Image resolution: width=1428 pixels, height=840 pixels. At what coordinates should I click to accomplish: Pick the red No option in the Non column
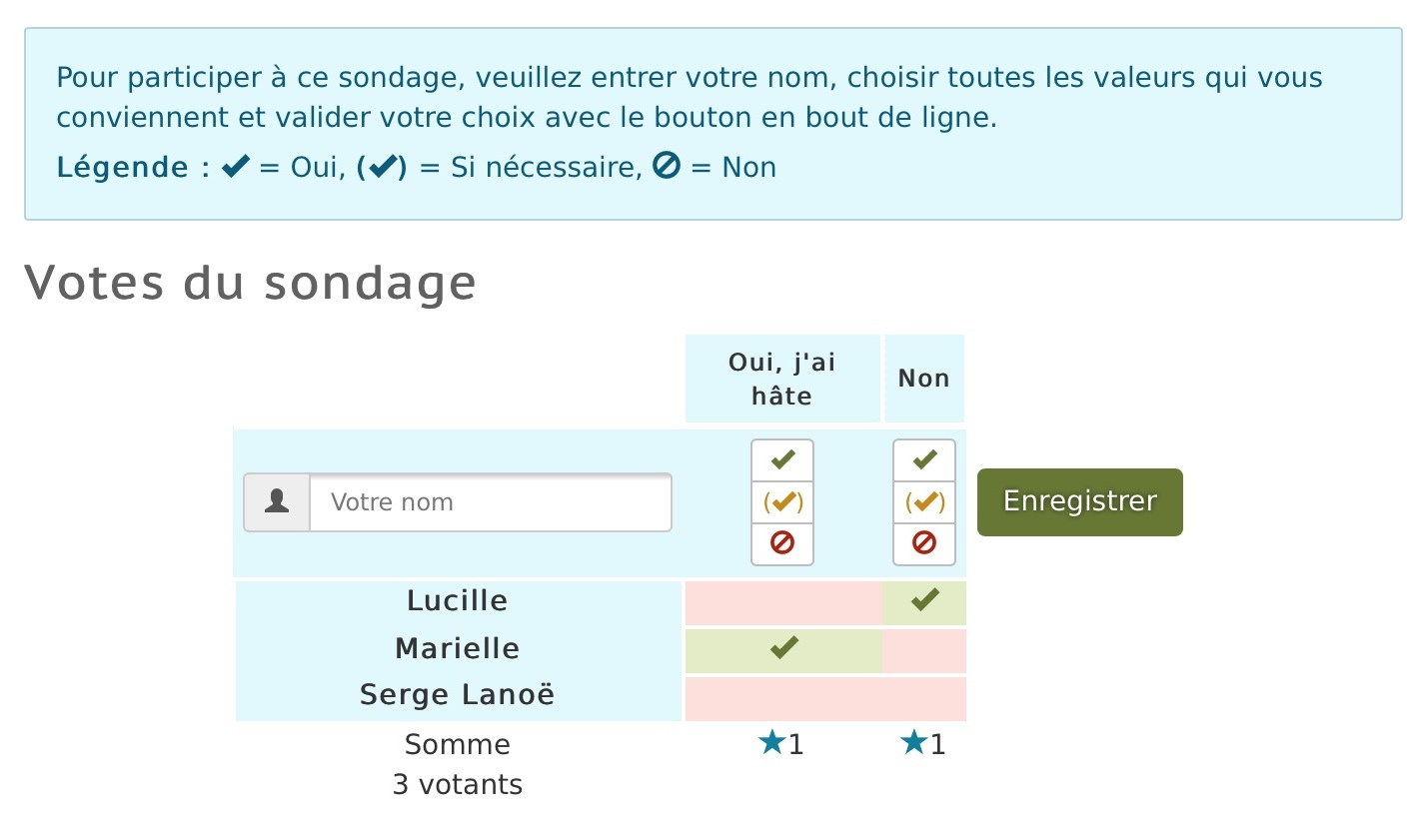tap(924, 543)
